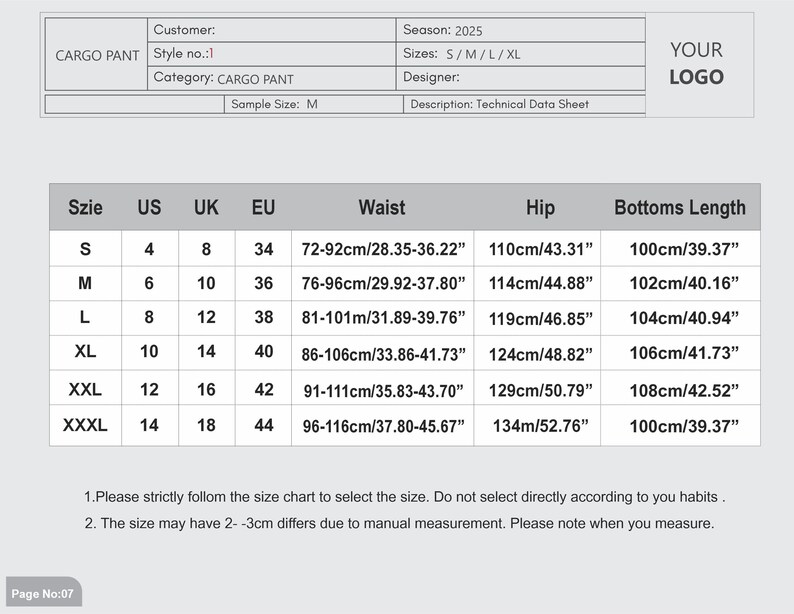Click the Customer field

pos(271,30)
